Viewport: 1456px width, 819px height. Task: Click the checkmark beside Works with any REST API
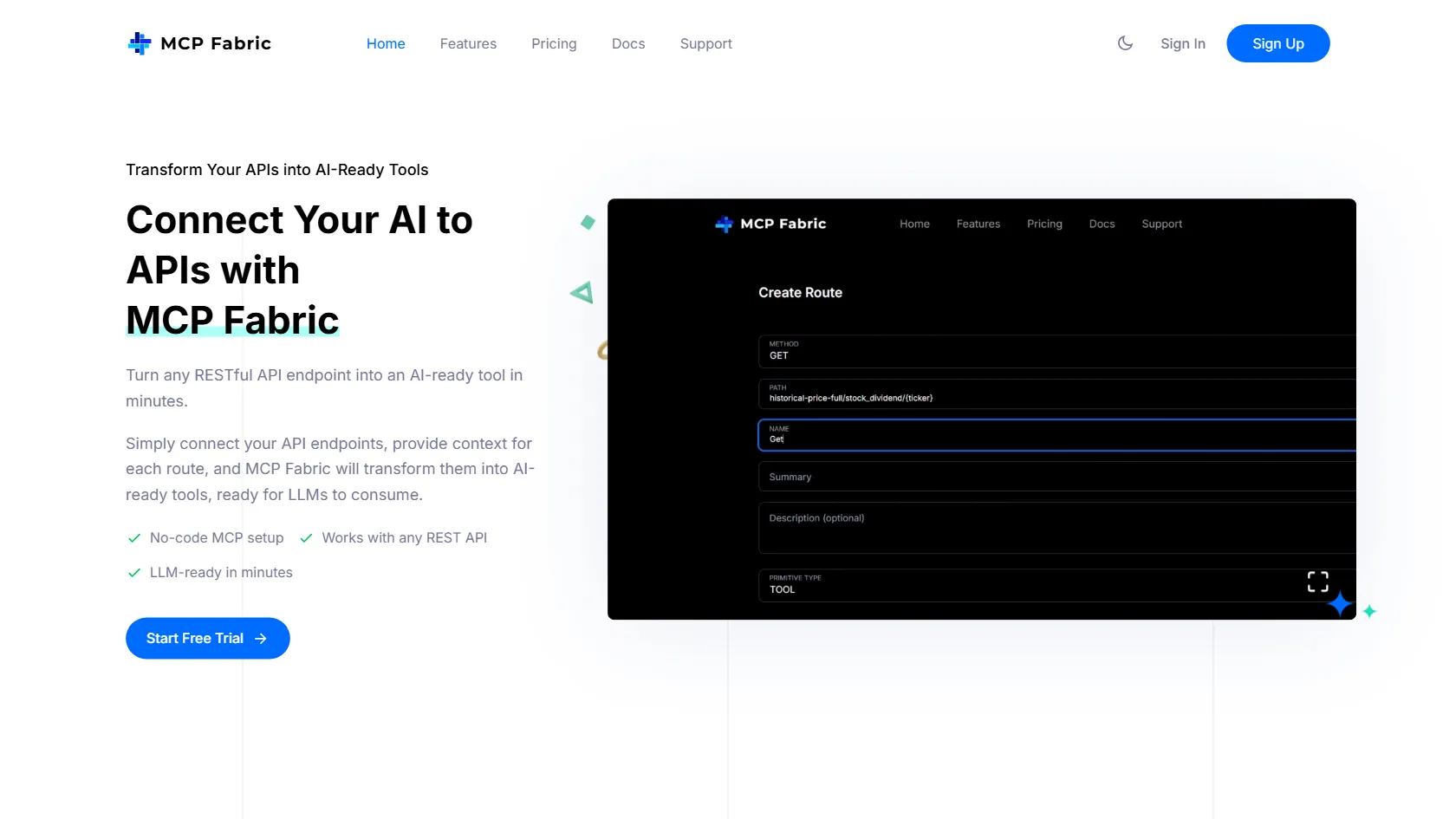[x=306, y=538]
